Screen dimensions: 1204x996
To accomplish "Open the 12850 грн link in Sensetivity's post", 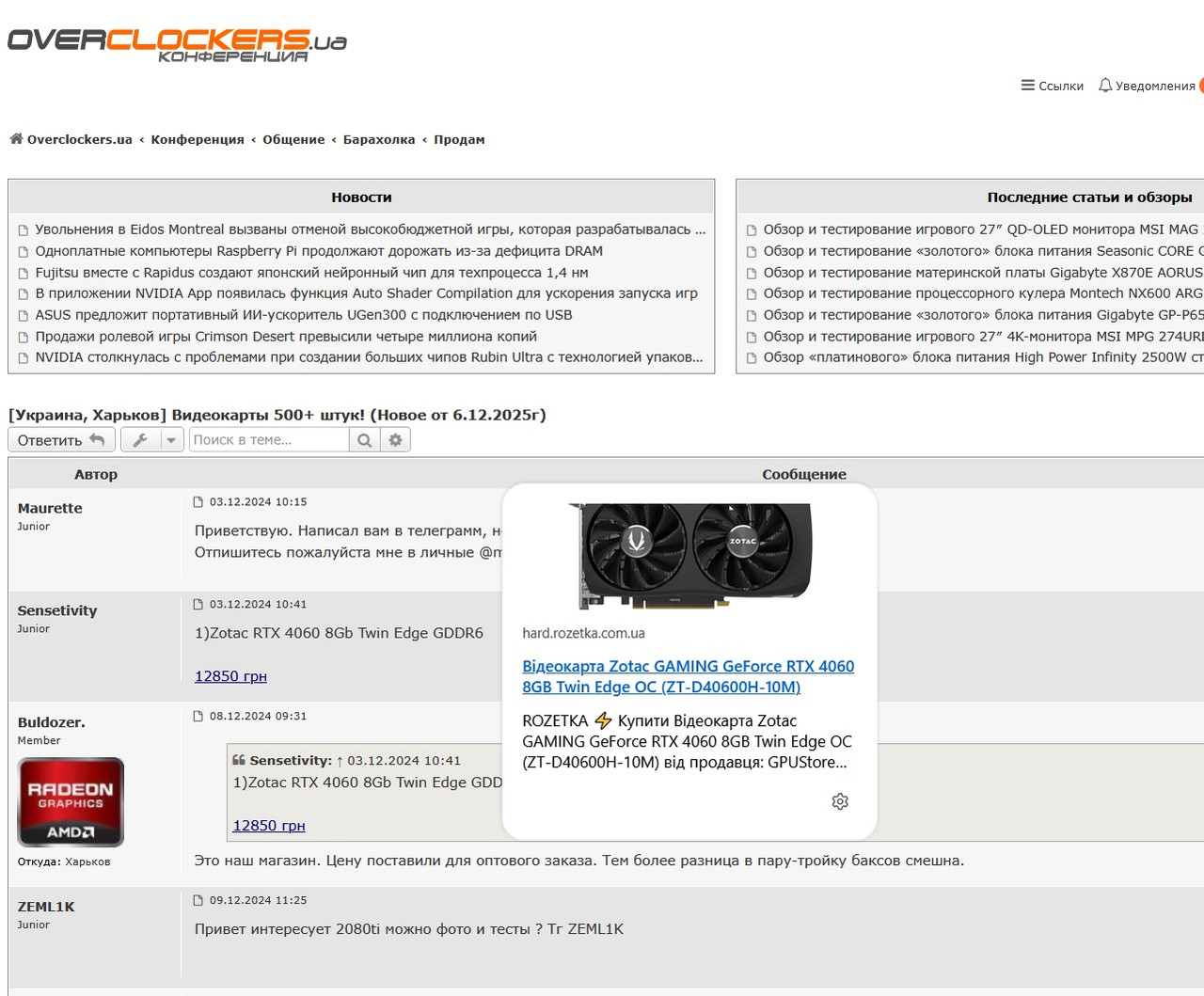I will pyautogui.click(x=230, y=676).
